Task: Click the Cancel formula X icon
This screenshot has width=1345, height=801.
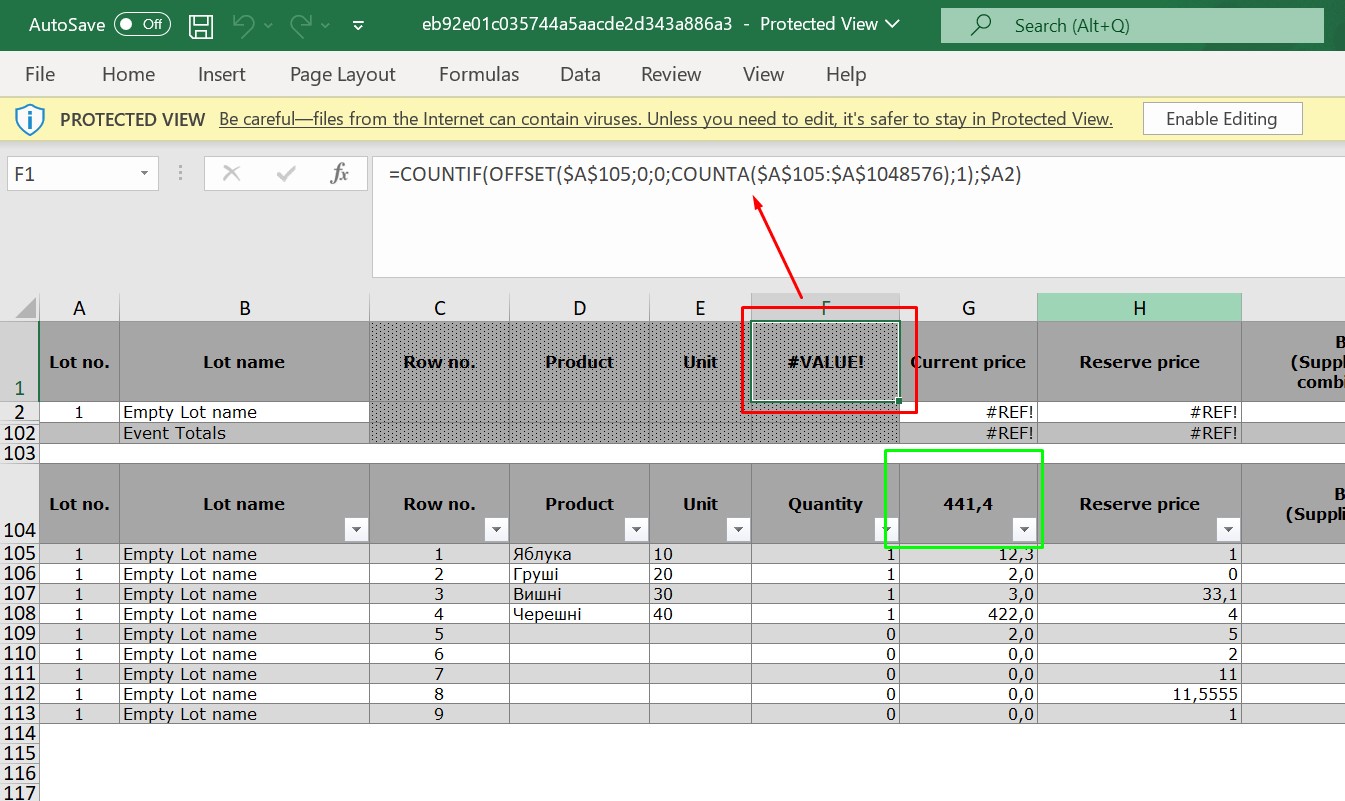Action: [x=232, y=174]
